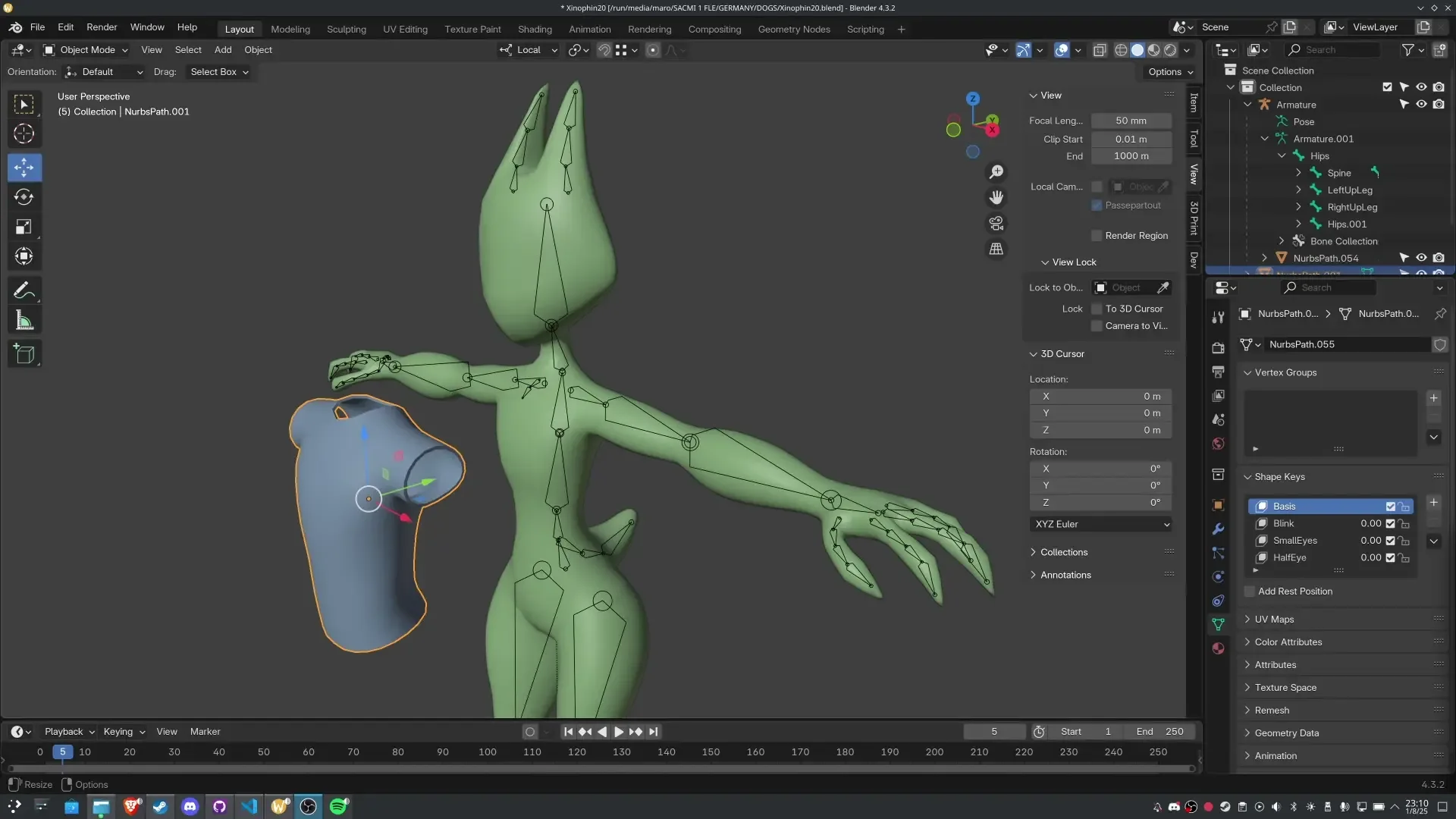
Task: Expand the Collections panel in the sidebar
Action: click(1060, 552)
